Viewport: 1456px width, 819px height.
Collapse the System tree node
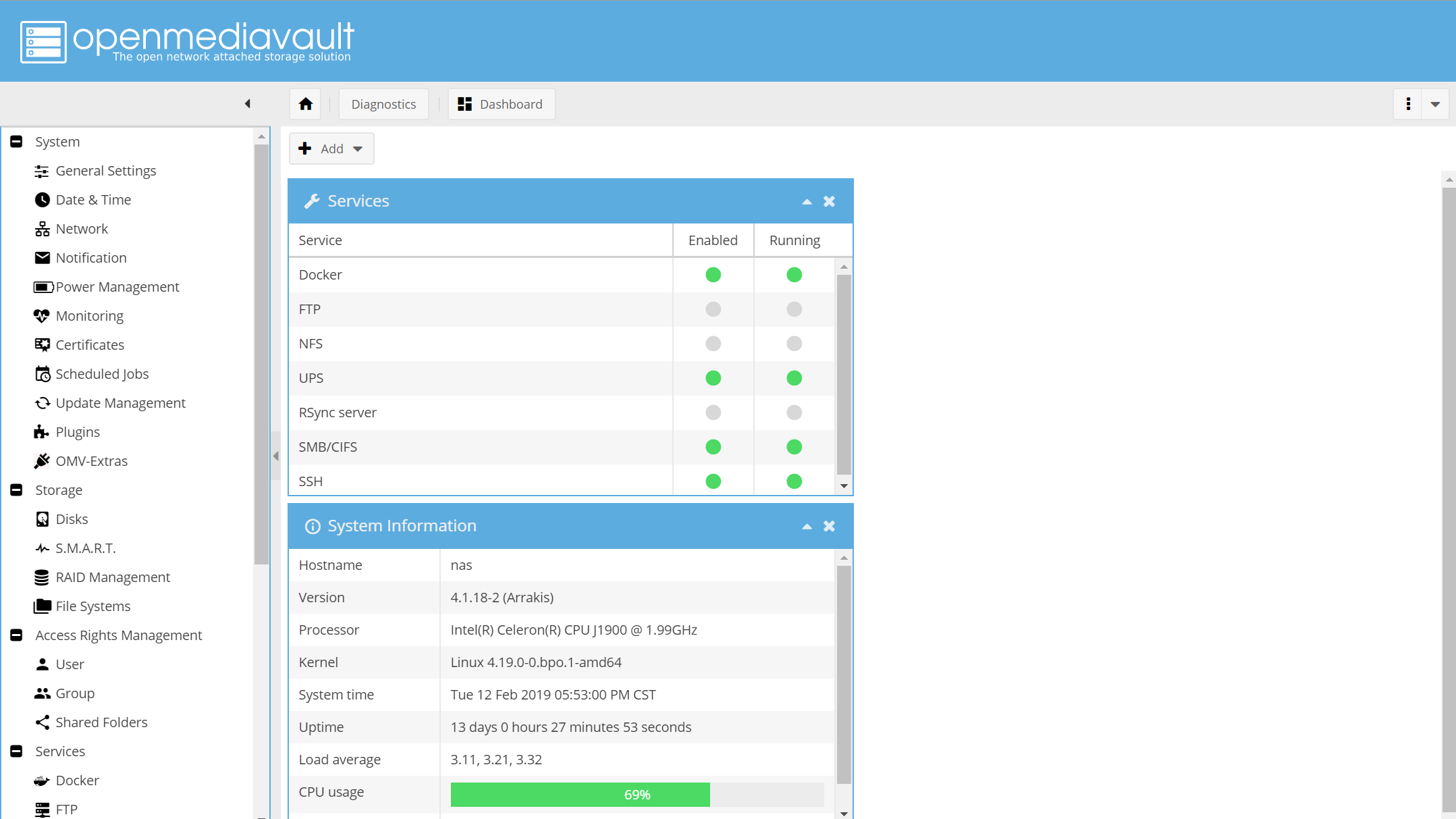17,142
